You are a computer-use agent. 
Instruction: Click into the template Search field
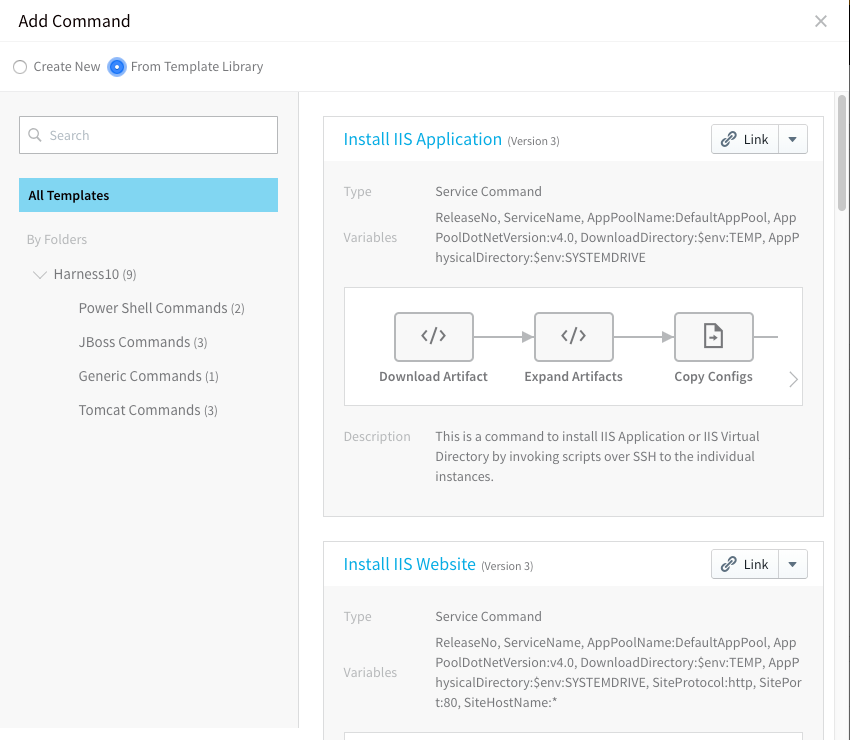point(149,135)
